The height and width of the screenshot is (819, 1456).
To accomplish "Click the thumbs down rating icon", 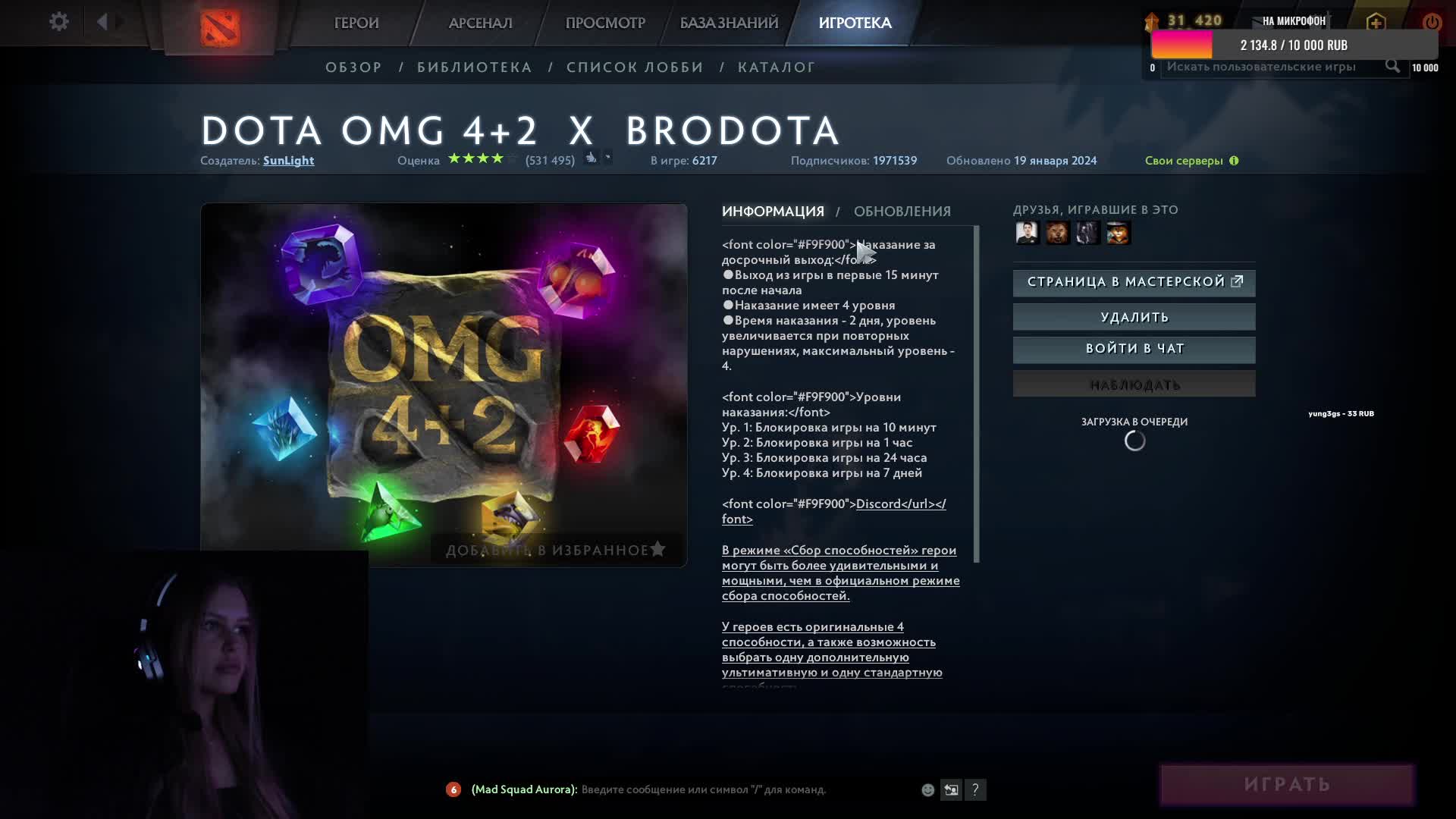I will [x=607, y=158].
